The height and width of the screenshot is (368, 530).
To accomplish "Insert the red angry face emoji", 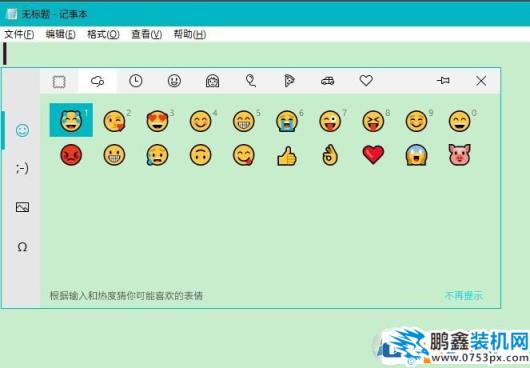I will coord(71,155).
